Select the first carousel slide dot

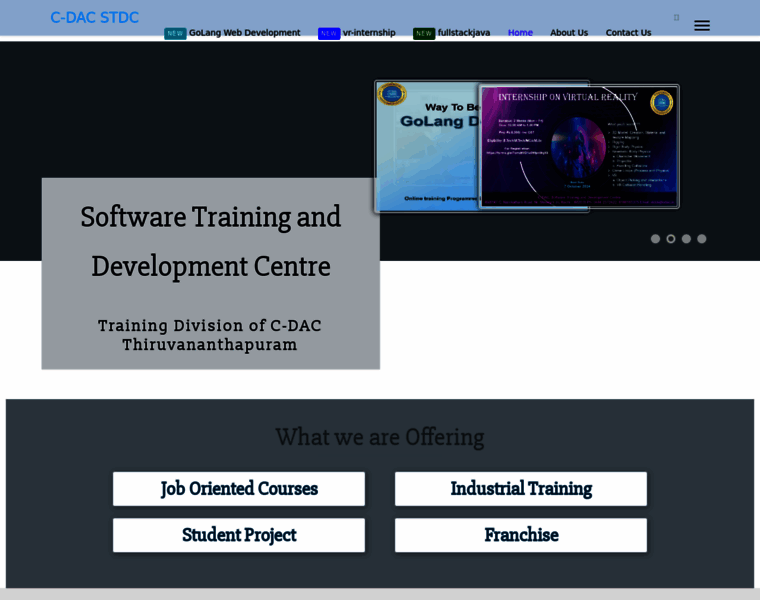pos(655,239)
